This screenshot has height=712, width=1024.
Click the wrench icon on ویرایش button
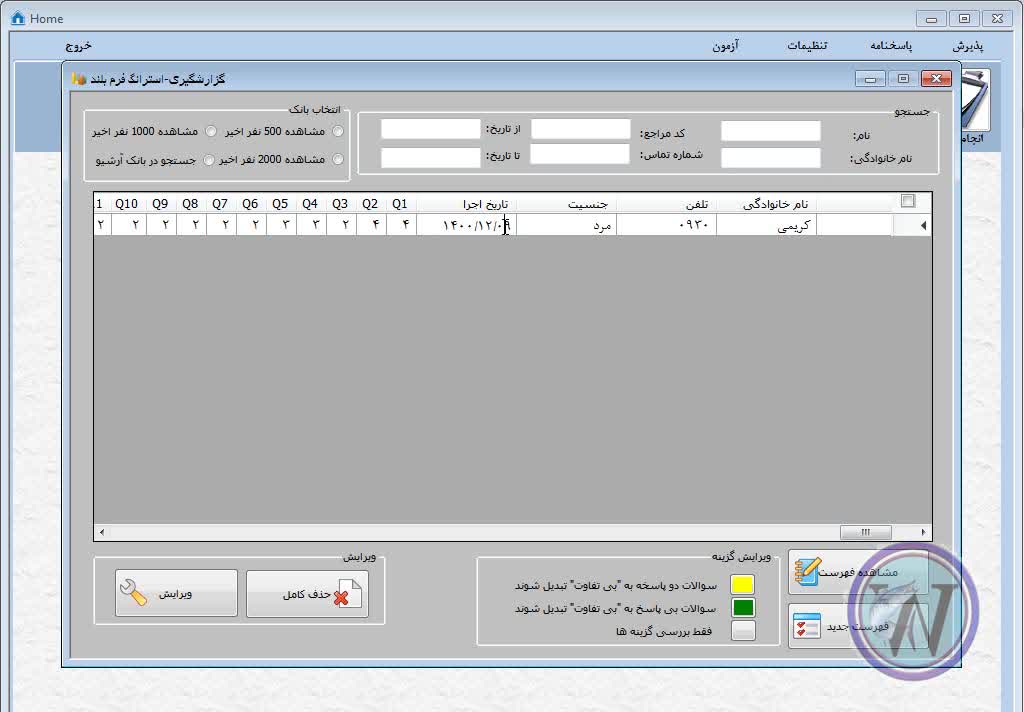tap(132, 593)
